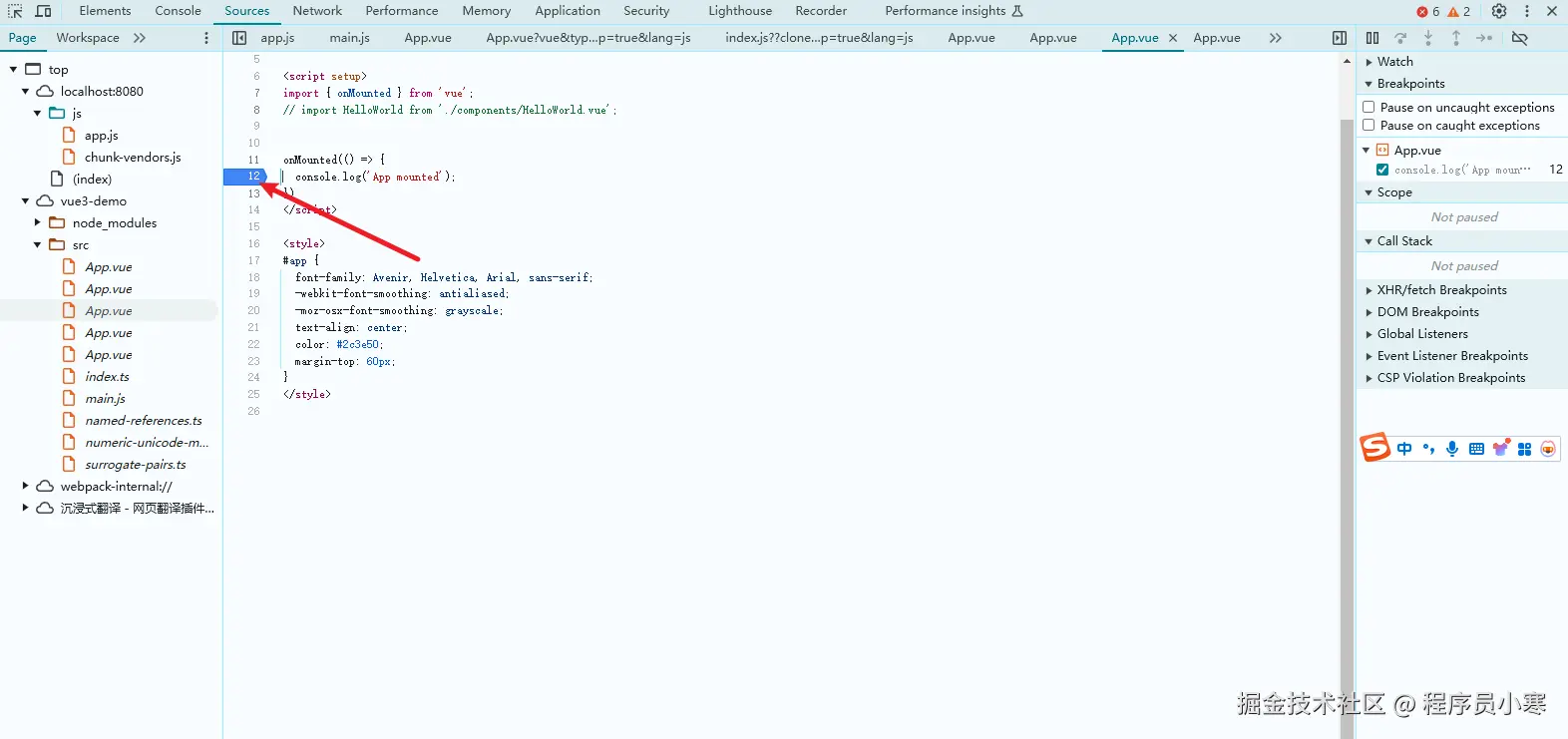Viewport: 1568px width, 739px height.
Task: Show more open file tabs chevron
Action: pos(1275,38)
